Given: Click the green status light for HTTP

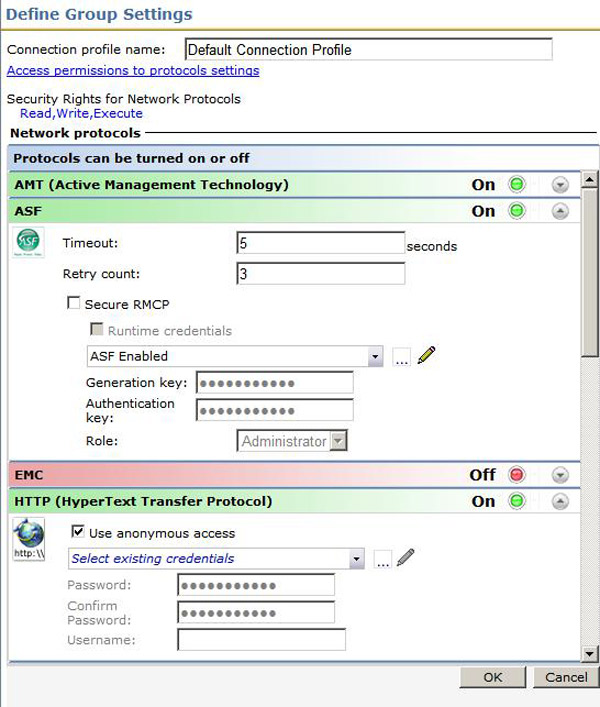Looking at the screenshot, I should (517, 501).
